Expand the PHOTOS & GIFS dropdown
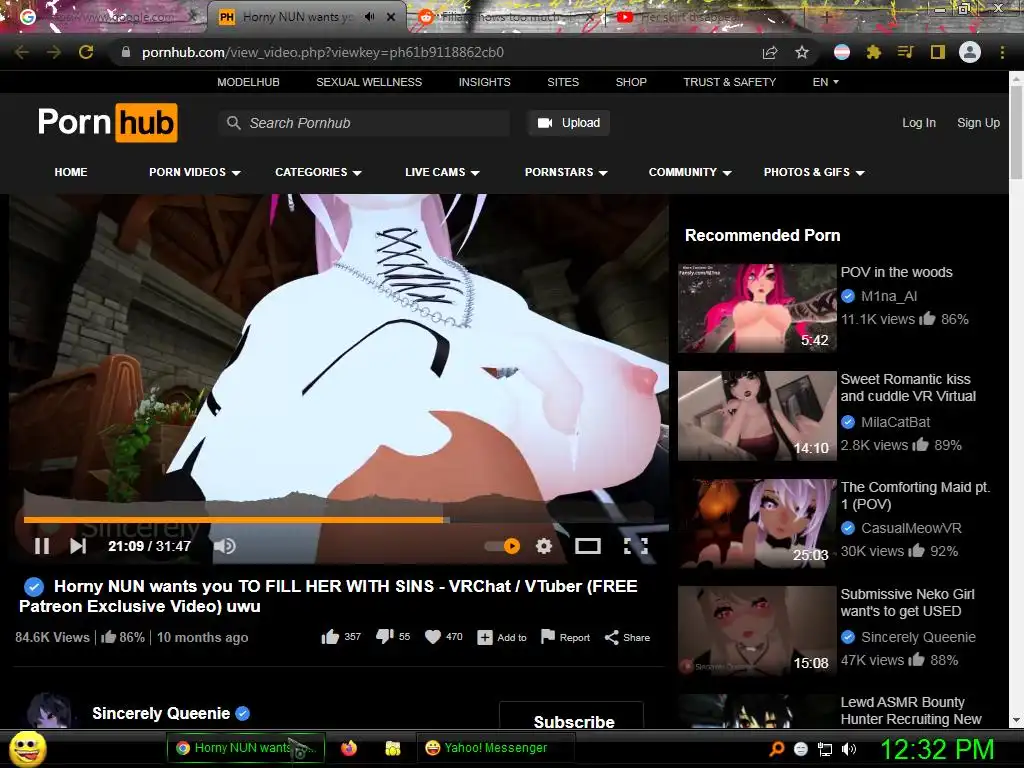 [x=814, y=172]
